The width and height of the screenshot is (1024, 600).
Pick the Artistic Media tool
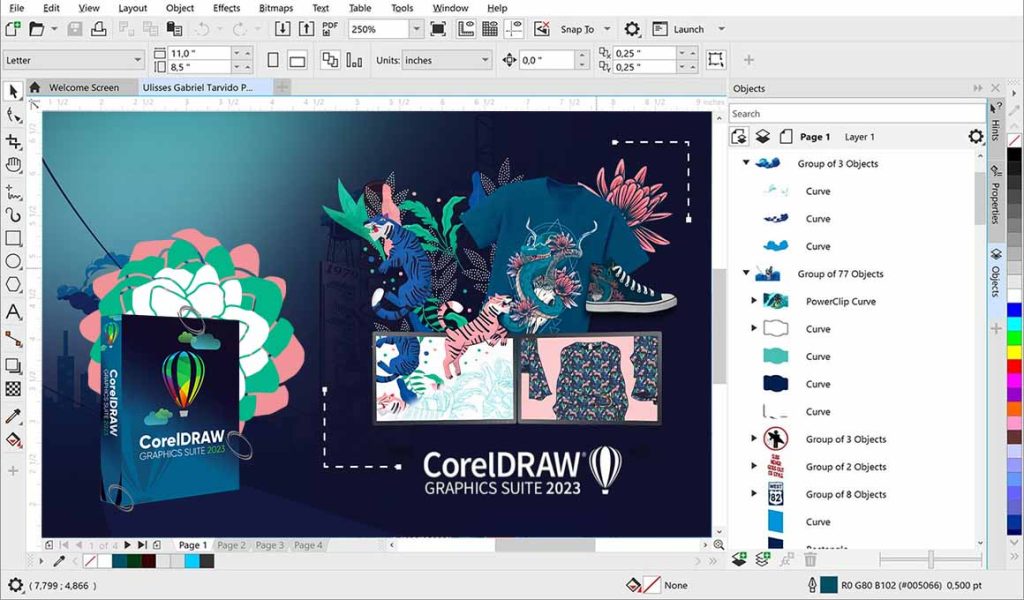(x=13, y=215)
